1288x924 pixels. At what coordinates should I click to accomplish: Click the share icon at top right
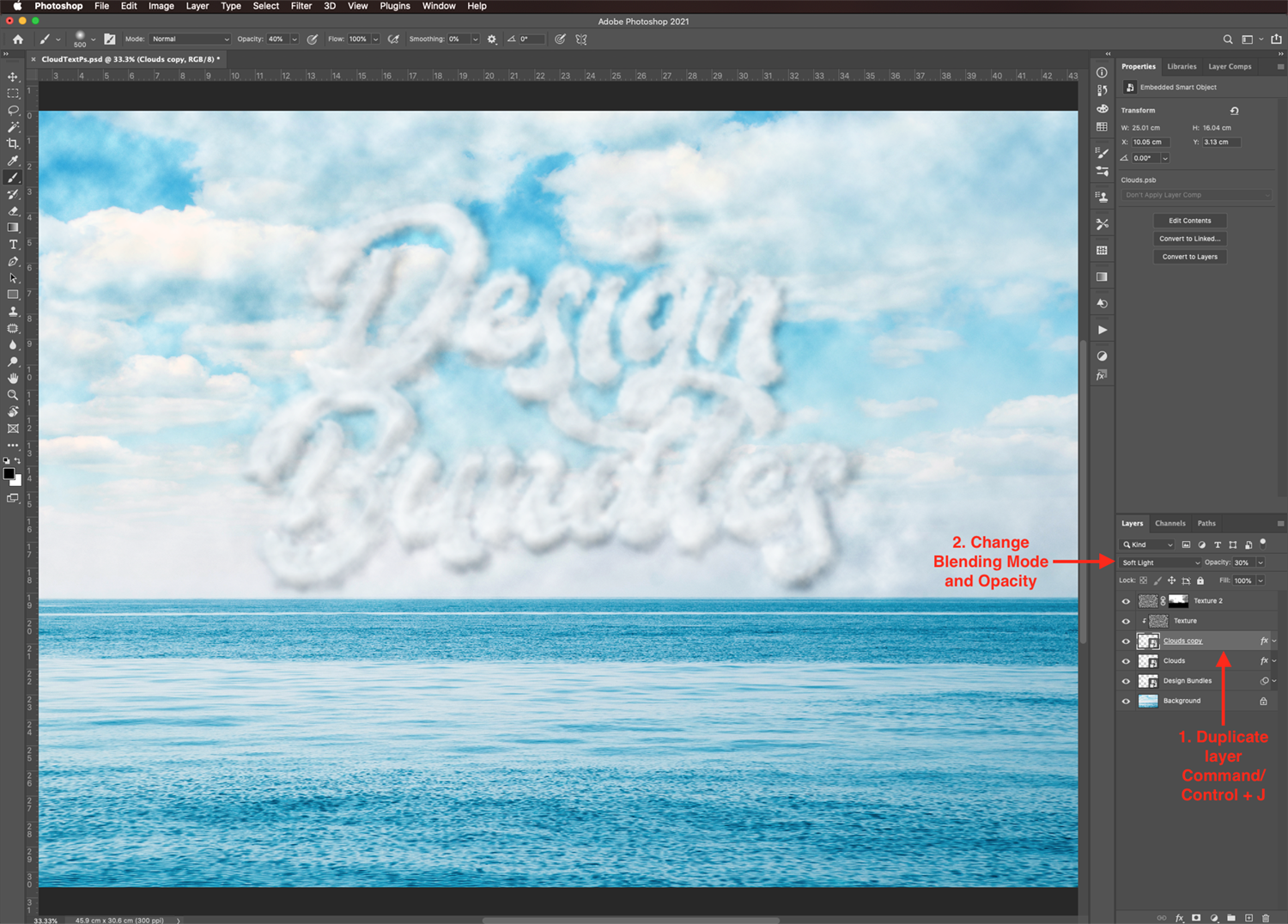[x=1277, y=40]
